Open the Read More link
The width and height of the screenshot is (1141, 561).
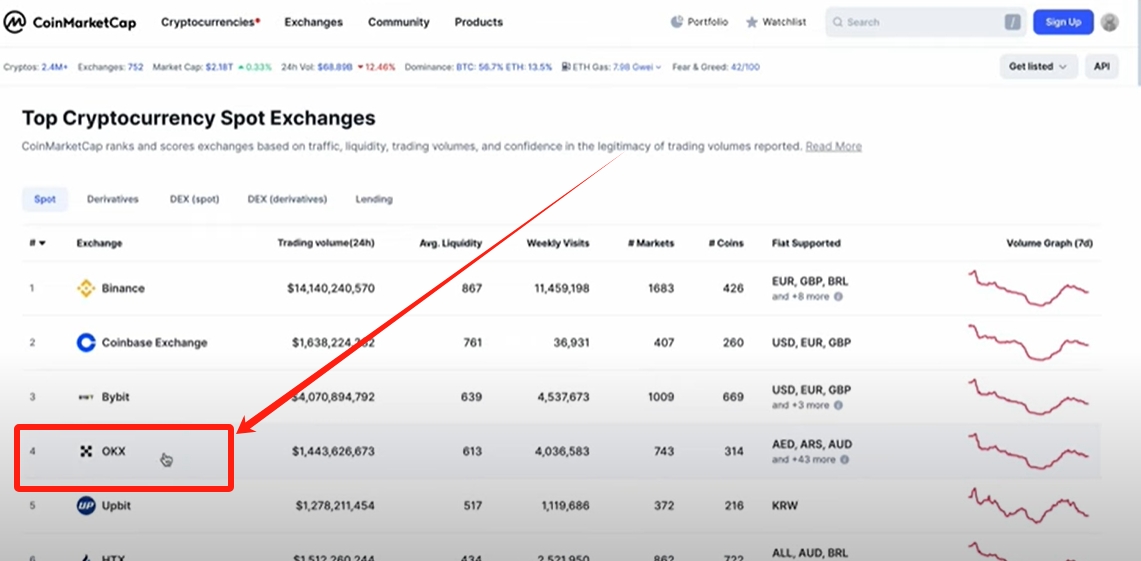pyautogui.click(x=833, y=146)
